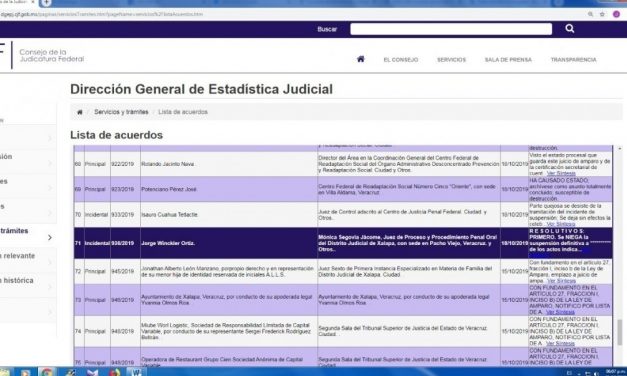Expand the histórica sidebar item chevron
The height and width of the screenshot is (376, 627).
[50, 287]
